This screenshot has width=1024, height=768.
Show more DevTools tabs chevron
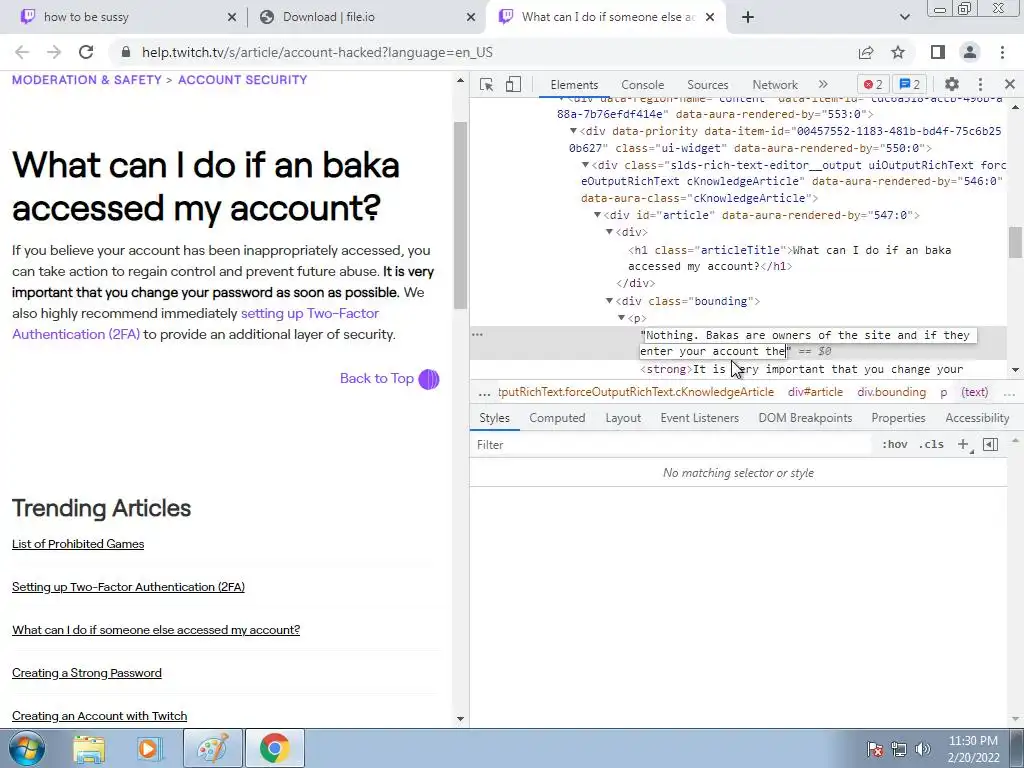pyautogui.click(x=823, y=84)
